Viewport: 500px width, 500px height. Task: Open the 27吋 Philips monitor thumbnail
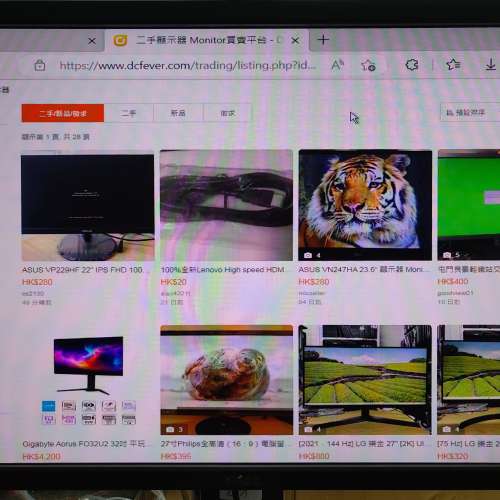227,380
